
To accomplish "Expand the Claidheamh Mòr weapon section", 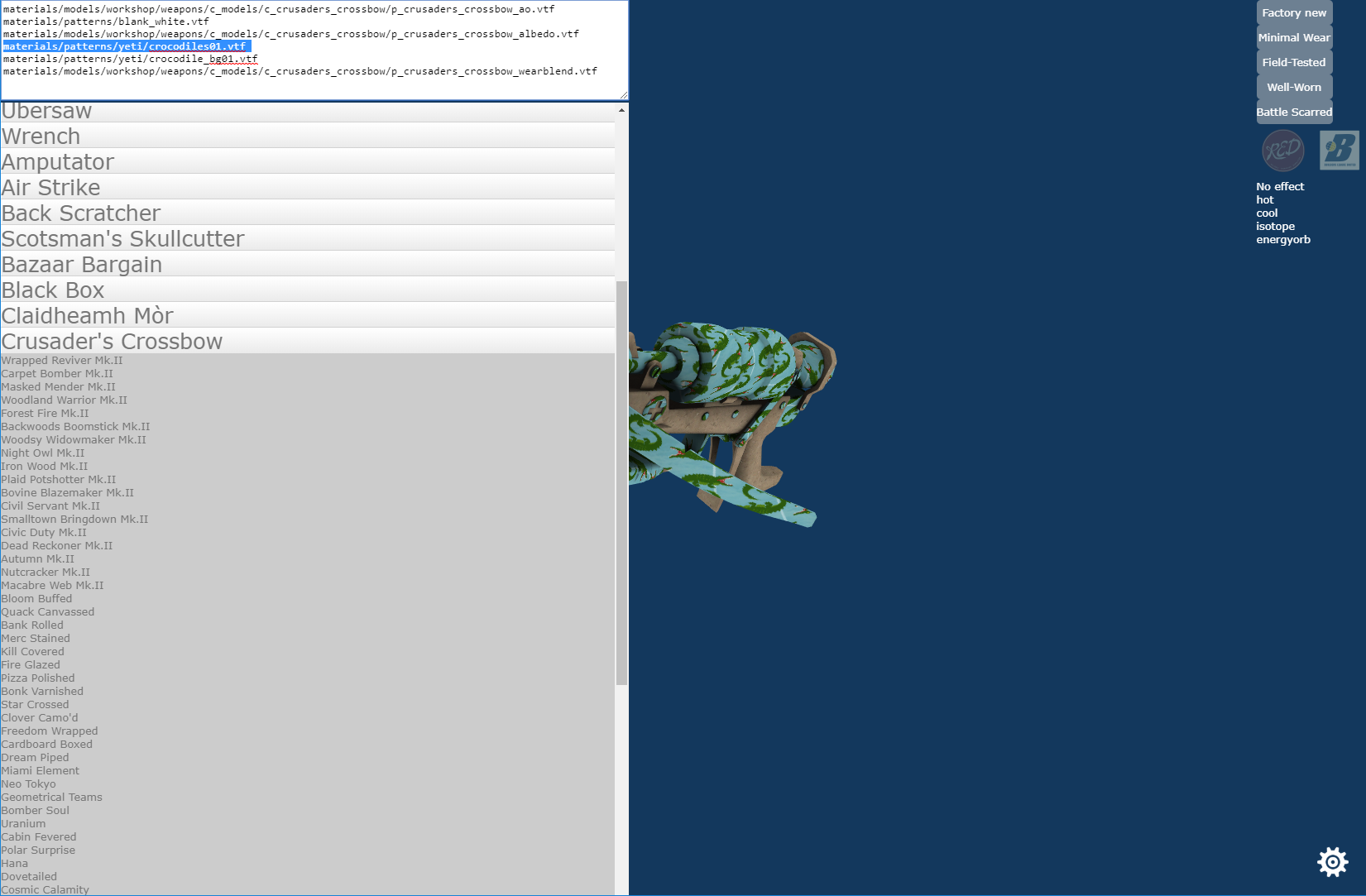I will [308, 315].
